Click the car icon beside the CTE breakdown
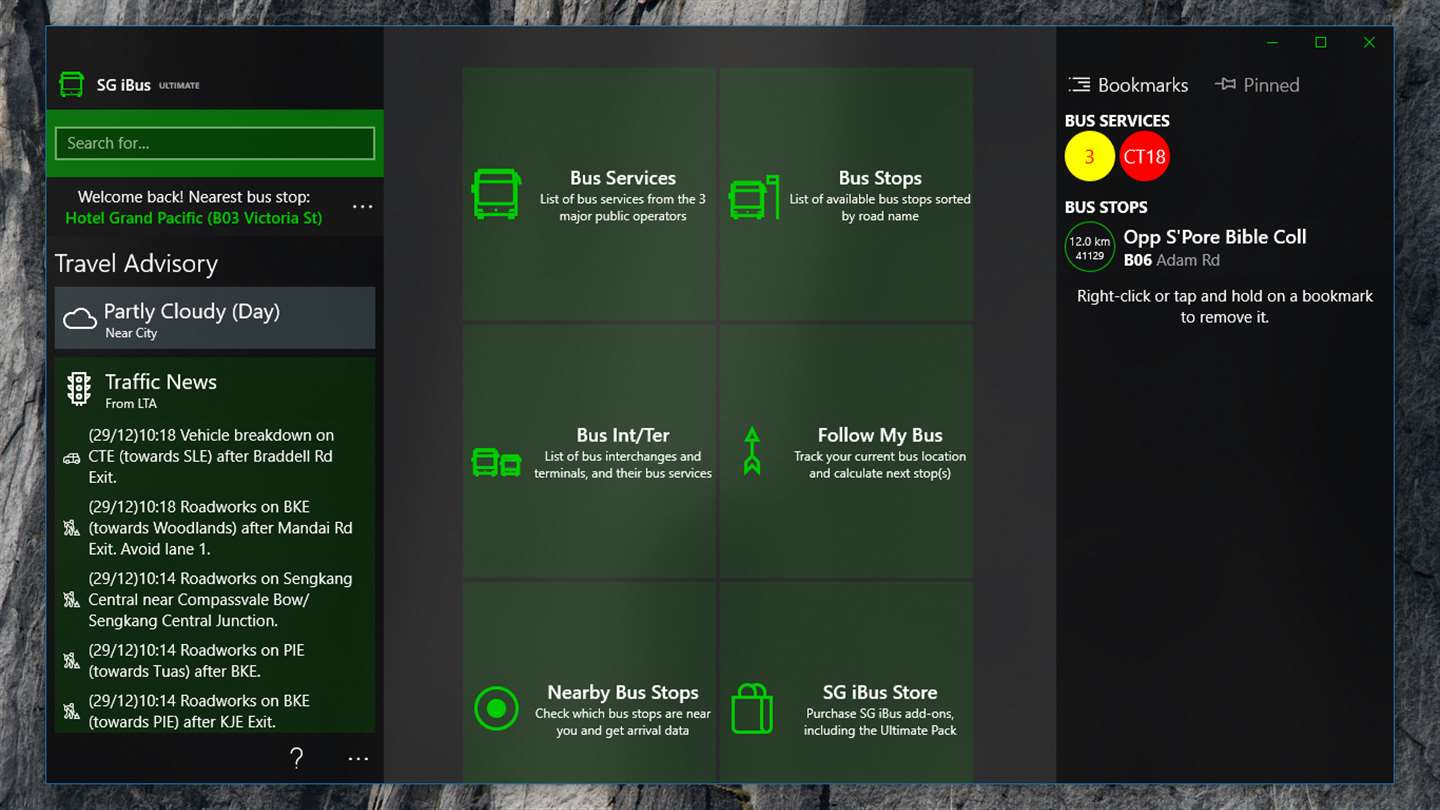1440x810 pixels. coord(71,458)
